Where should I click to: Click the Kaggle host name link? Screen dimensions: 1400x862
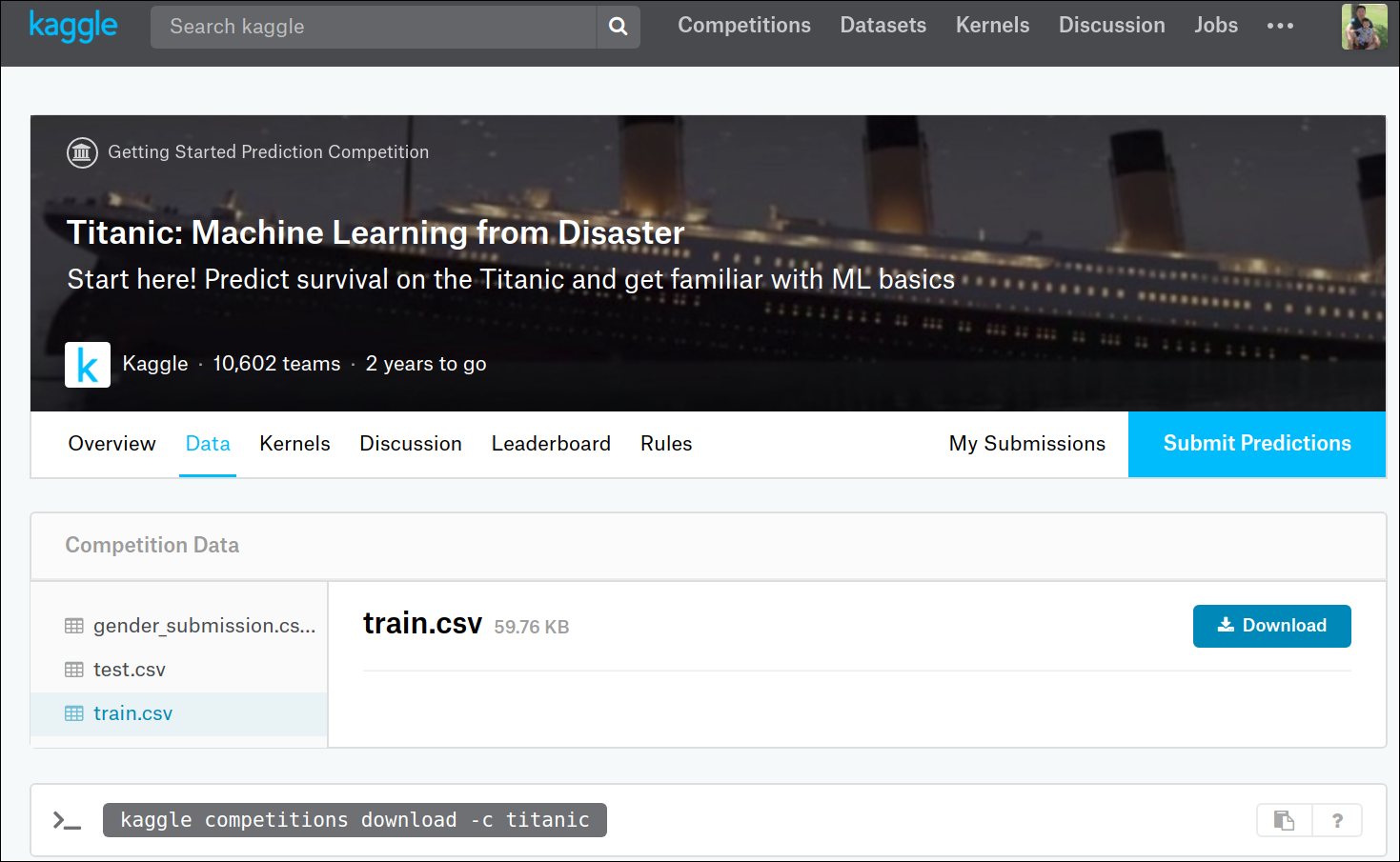point(155,364)
